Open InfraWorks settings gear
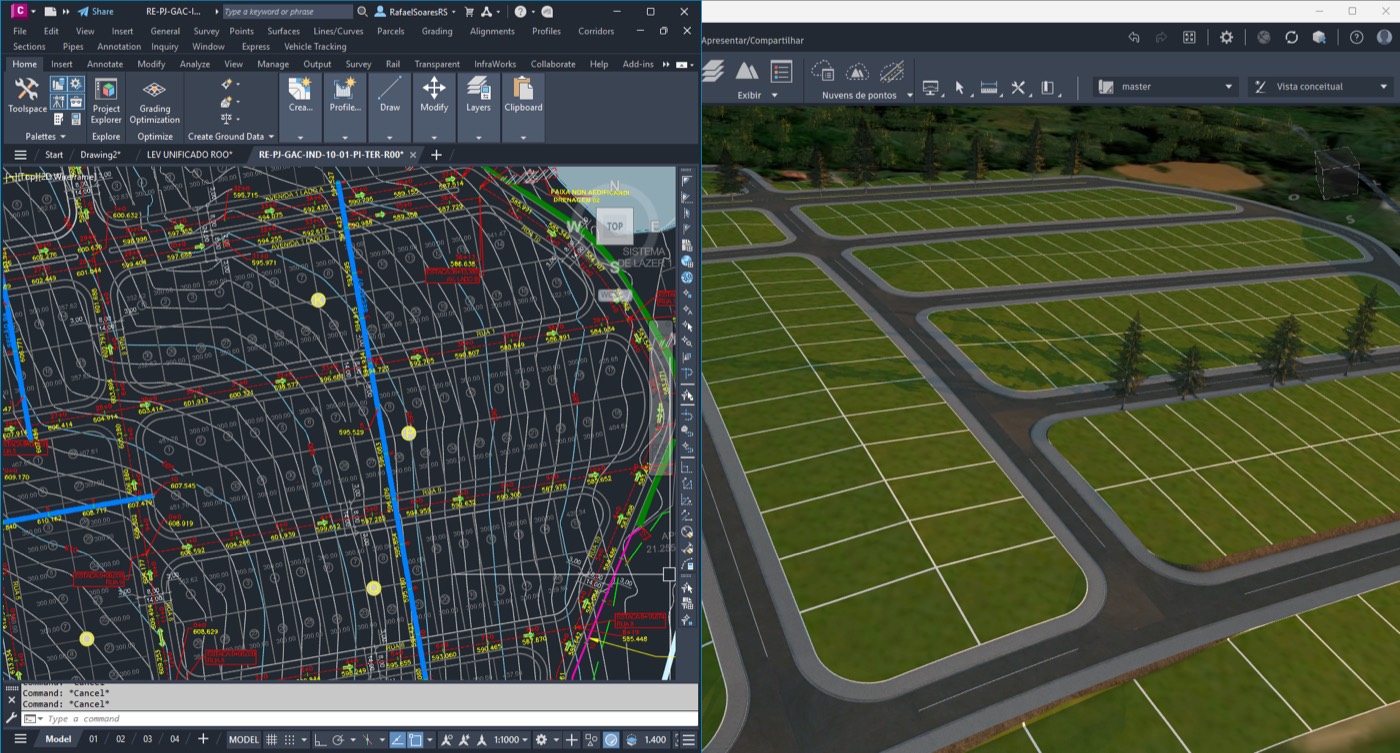 [x=1226, y=37]
